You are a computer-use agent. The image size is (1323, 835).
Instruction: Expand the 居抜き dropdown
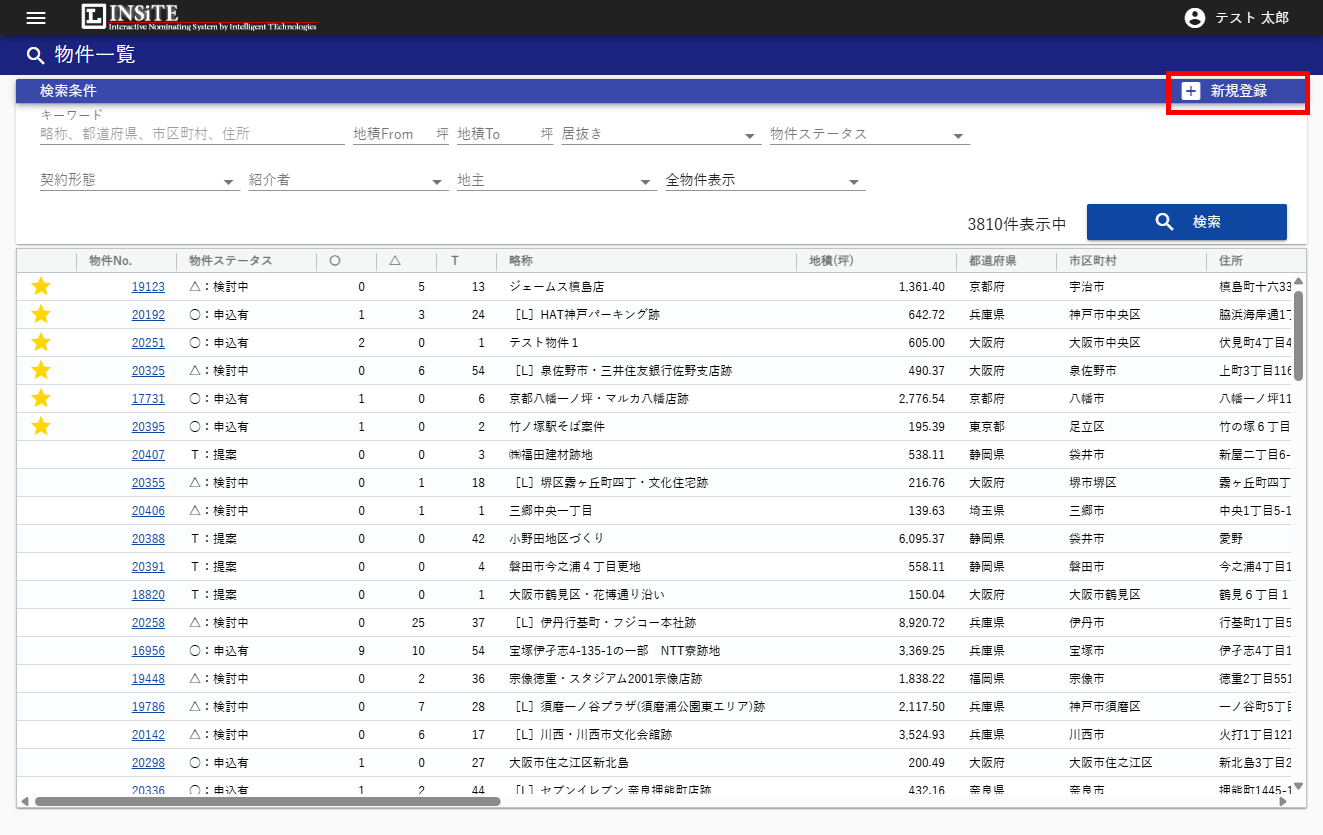coord(660,134)
